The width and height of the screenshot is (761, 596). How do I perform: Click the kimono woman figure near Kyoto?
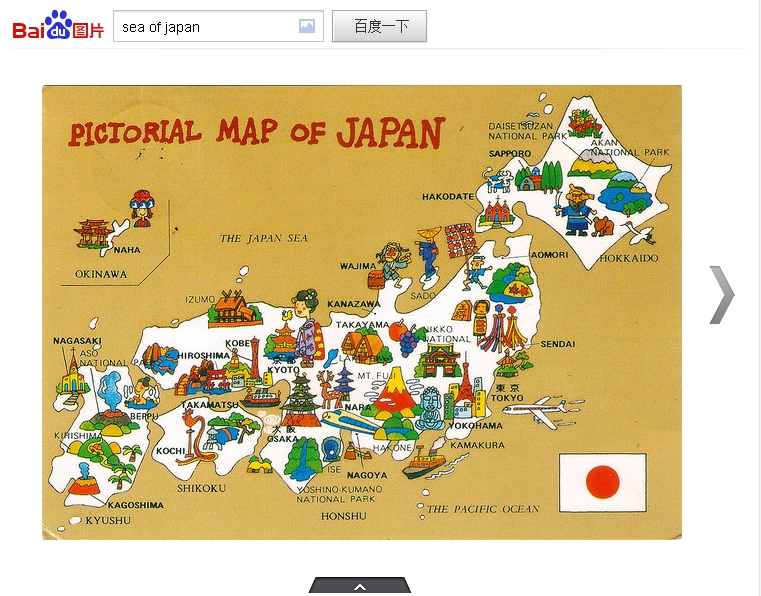coord(307,325)
